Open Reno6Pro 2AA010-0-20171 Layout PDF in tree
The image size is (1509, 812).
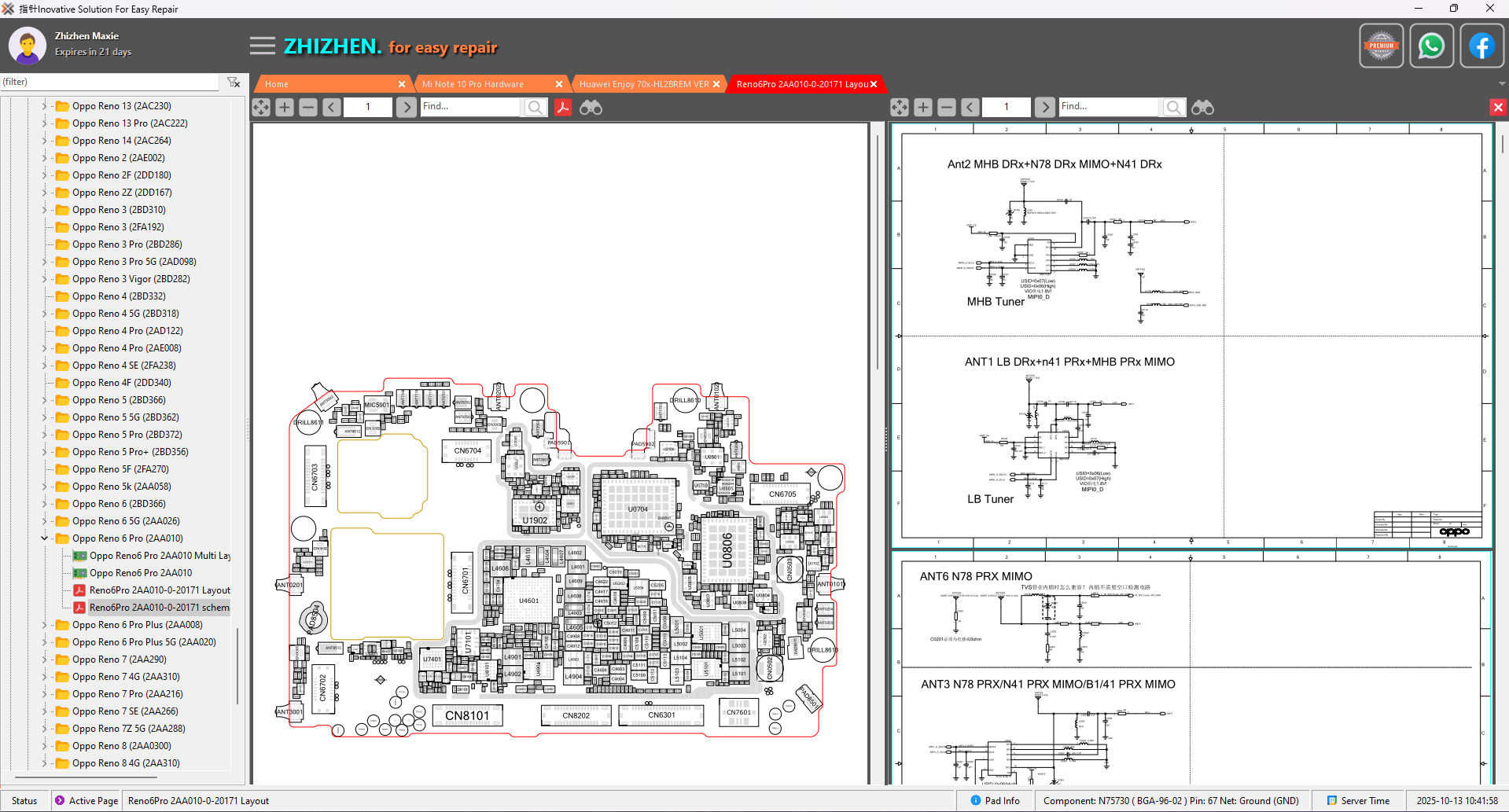point(152,590)
